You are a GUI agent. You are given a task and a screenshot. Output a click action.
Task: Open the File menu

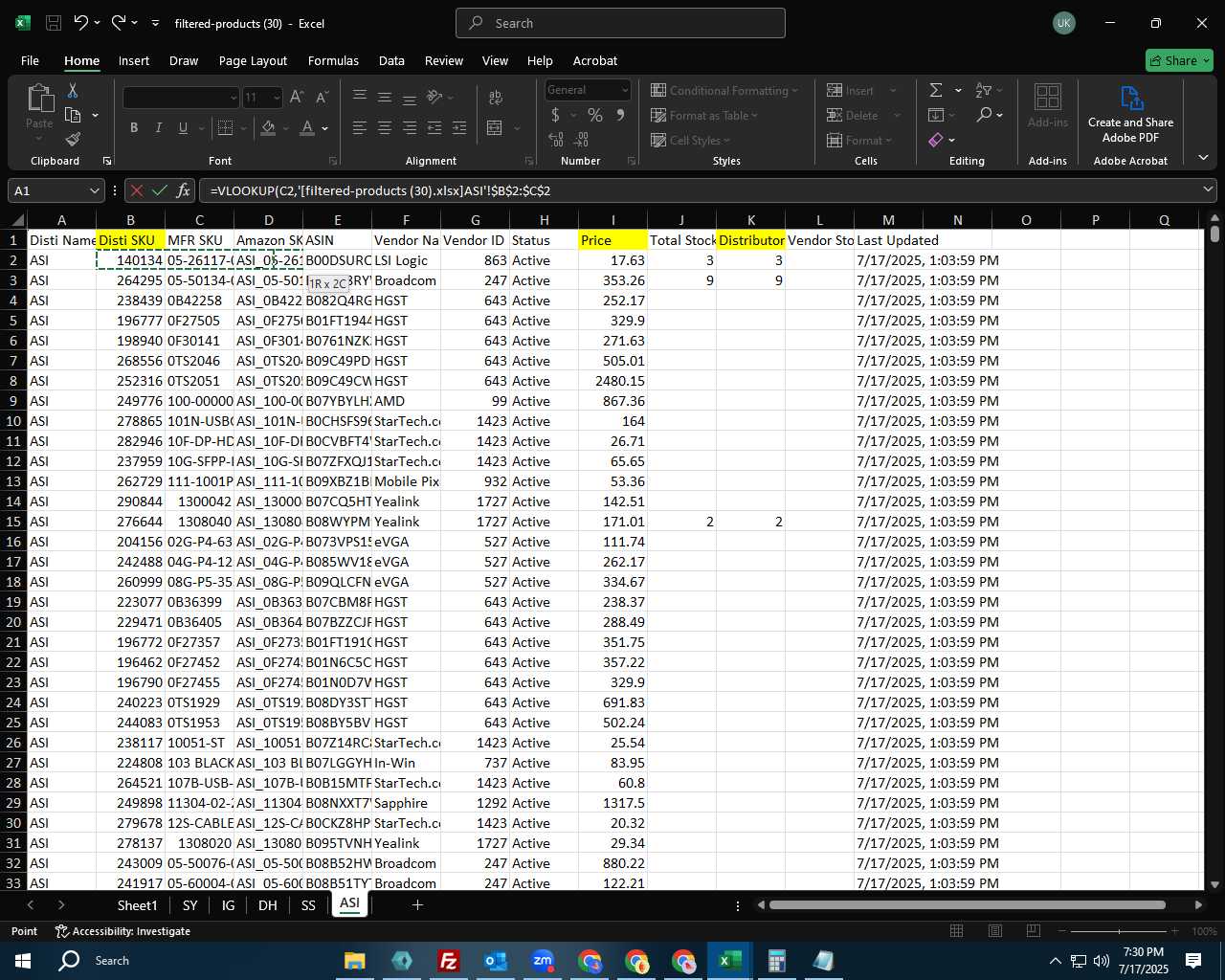[x=30, y=60]
